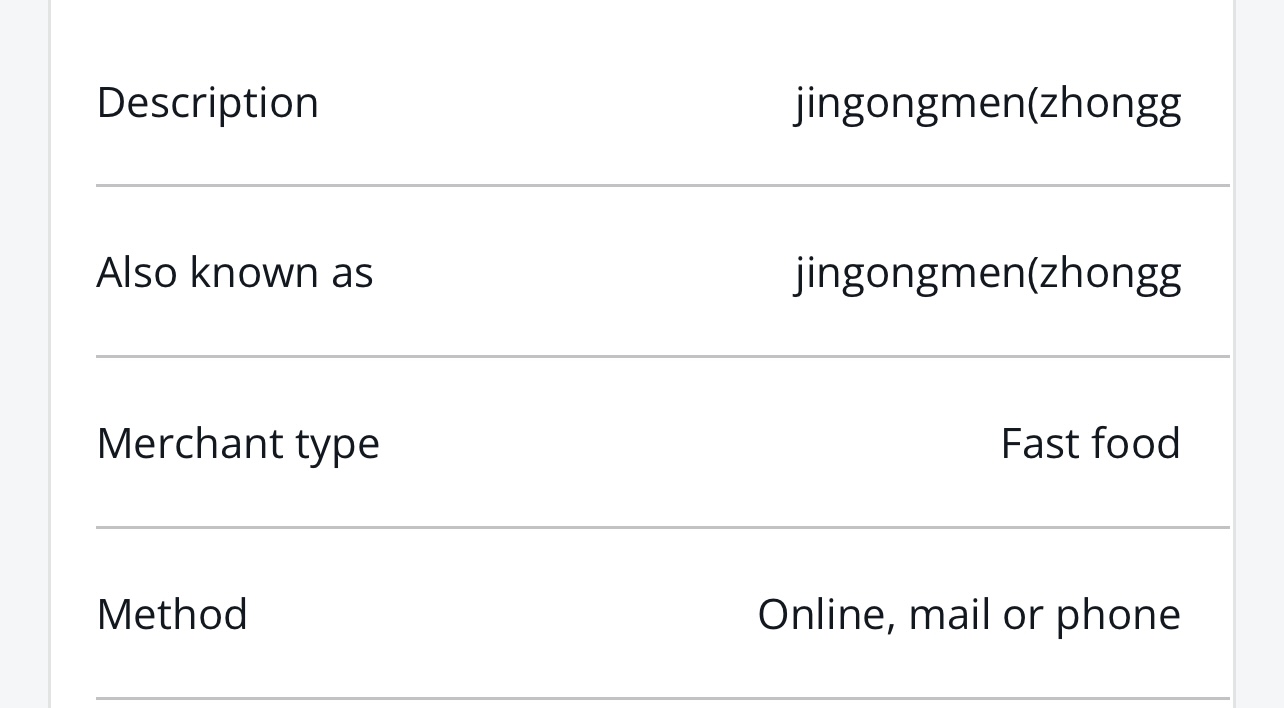Viewport: 1284px width, 708px height.
Task: Click the Also known as label
Action: [235, 272]
